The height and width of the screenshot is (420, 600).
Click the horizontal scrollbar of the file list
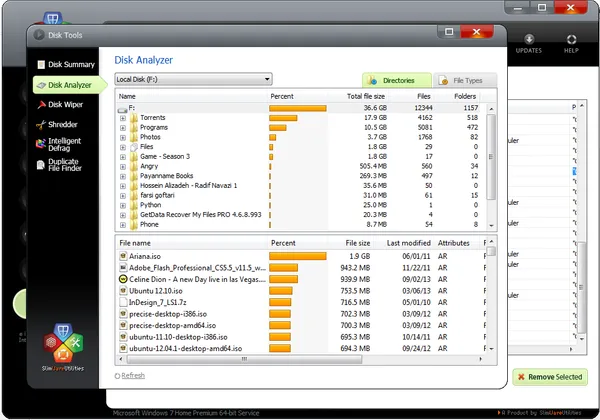tap(244, 359)
